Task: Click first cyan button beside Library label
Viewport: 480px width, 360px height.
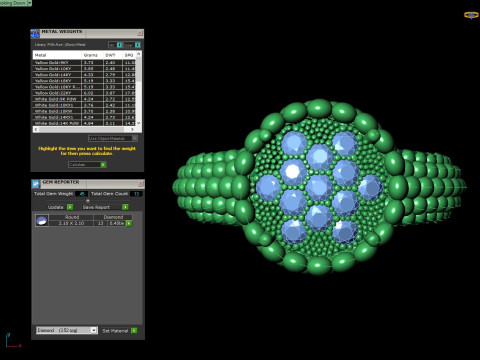Action: click(x=119, y=45)
